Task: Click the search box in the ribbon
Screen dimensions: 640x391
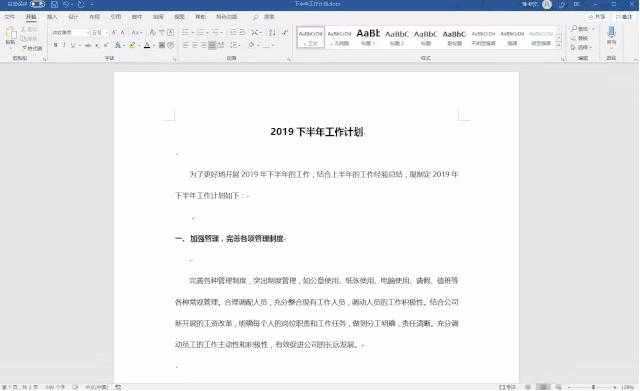Action: coord(264,17)
